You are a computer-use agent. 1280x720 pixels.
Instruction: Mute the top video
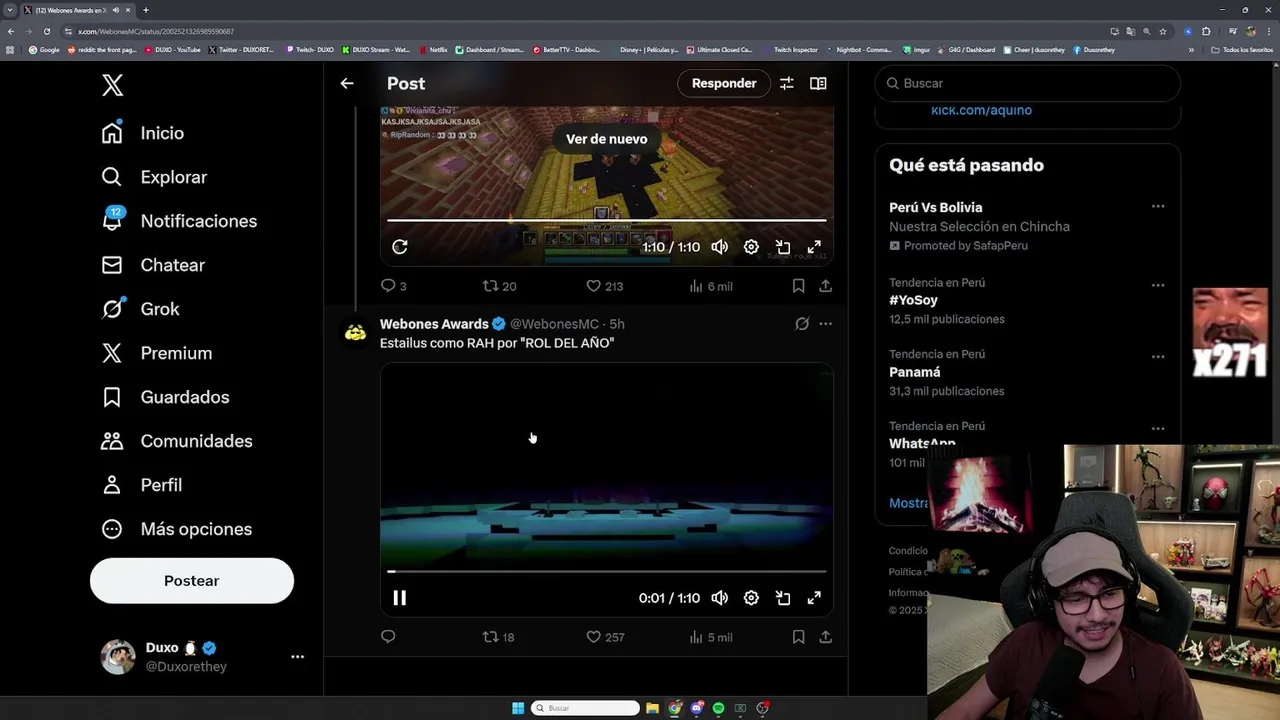pyautogui.click(x=720, y=247)
